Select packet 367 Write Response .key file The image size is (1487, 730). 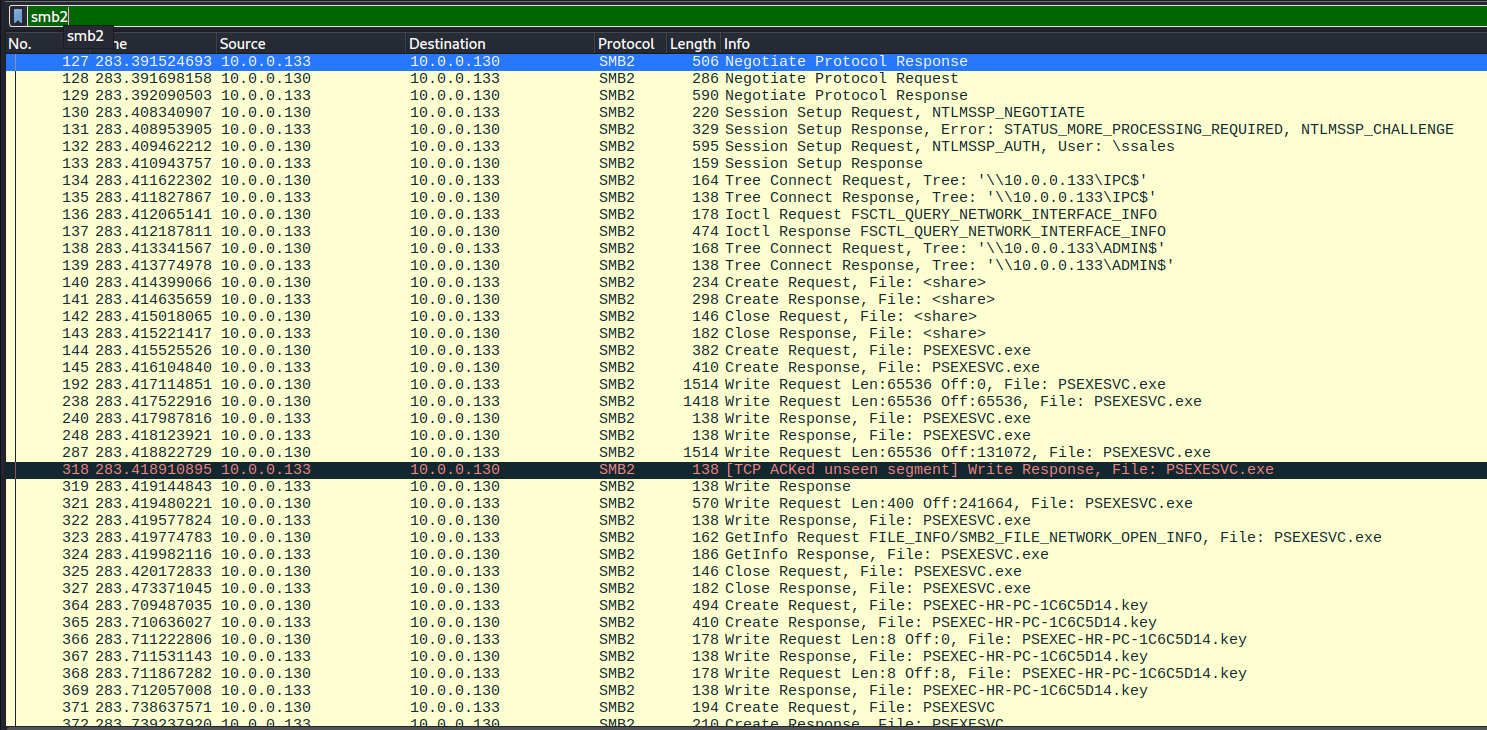click(x=745, y=656)
